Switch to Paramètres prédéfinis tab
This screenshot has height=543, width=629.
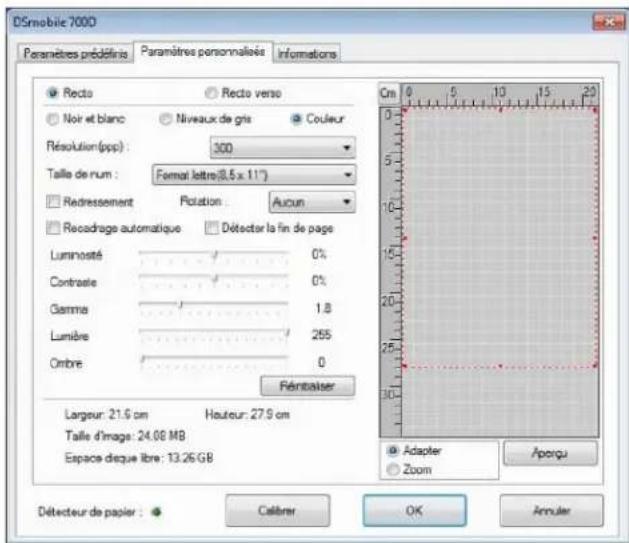click(x=75, y=53)
